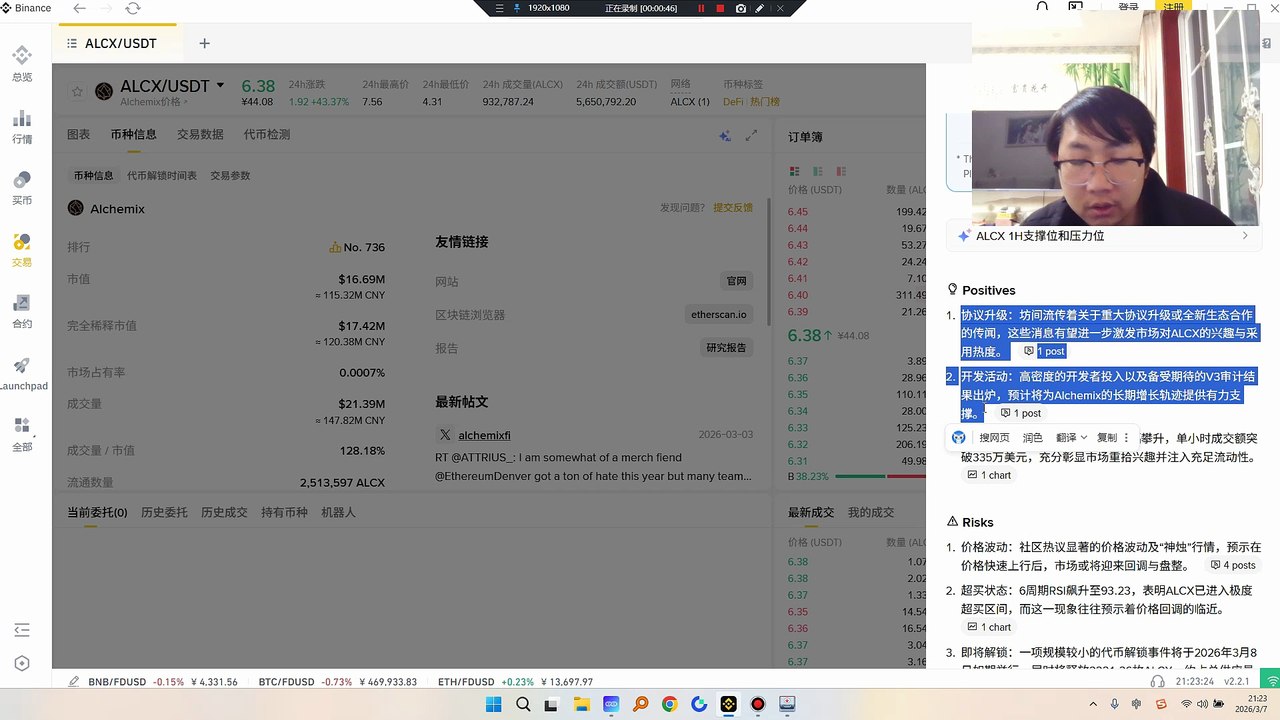Open Alchemix价格 link with chevron
The height and width of the screenshot is (720, 1280).
click(x=154, y=102)
